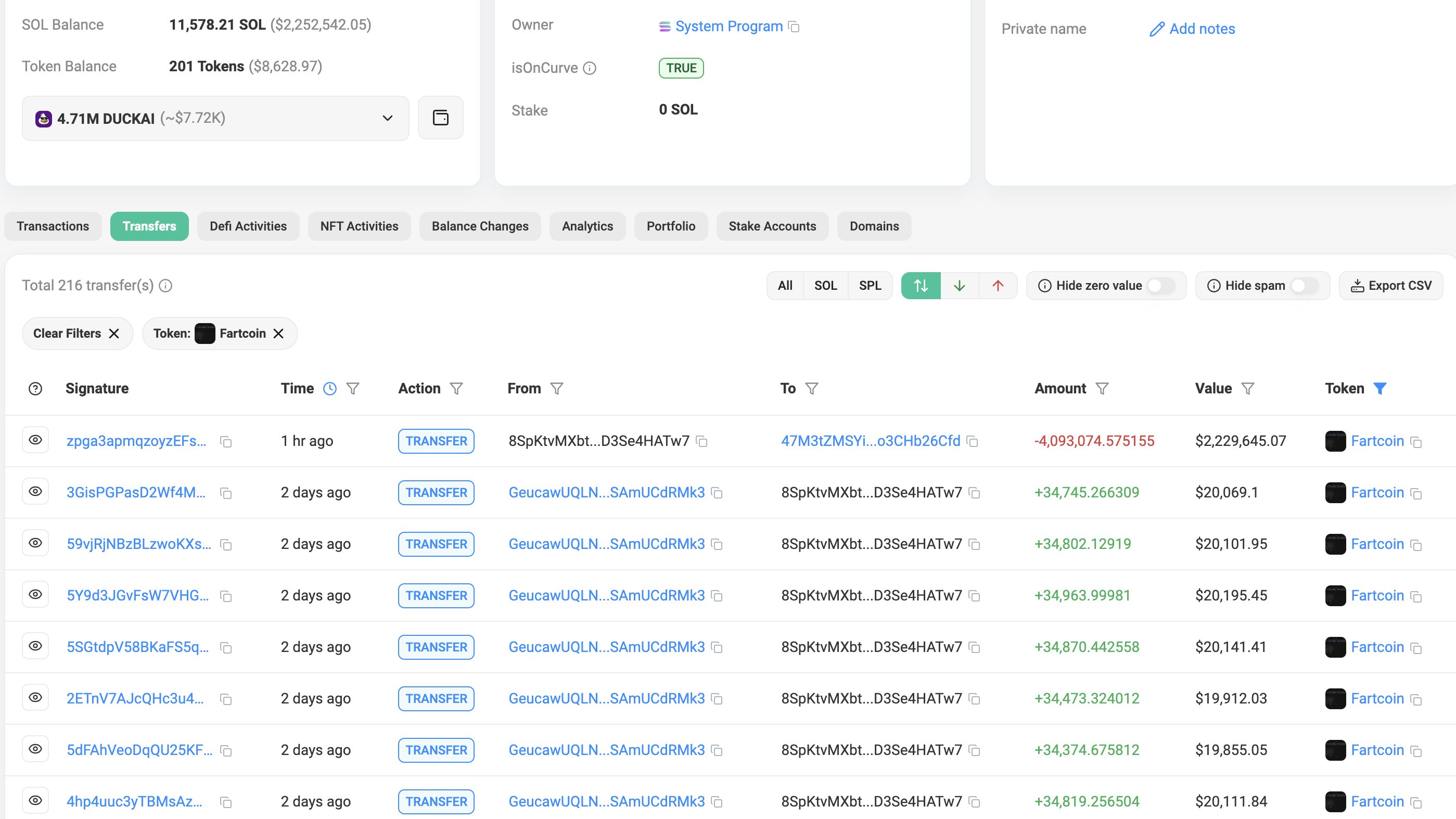Select the SPL transfer type filter
1456x819 pixels.
(x=870, y=286)
